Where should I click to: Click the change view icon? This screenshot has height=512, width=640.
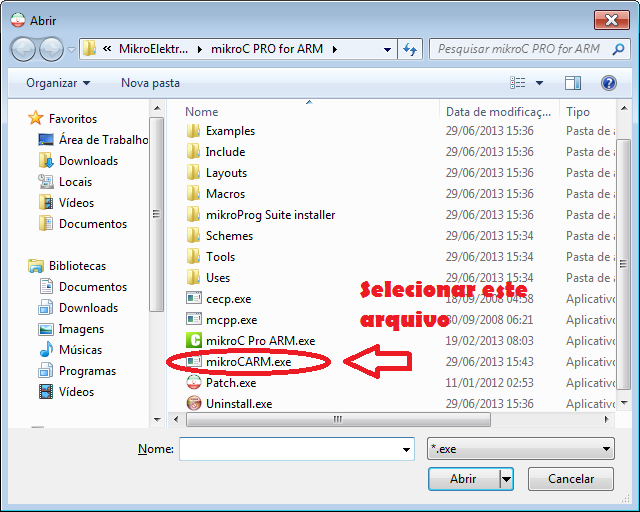518,83
